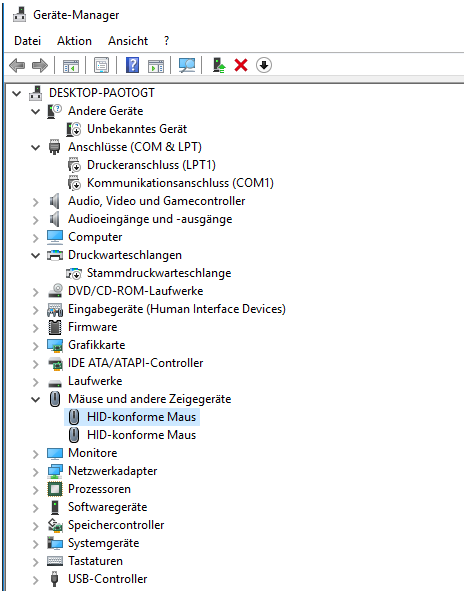This screenshot has height=612, width=464.
Task: Click the circular down-arrow disable device icon
Action: [x=264, y=65]
